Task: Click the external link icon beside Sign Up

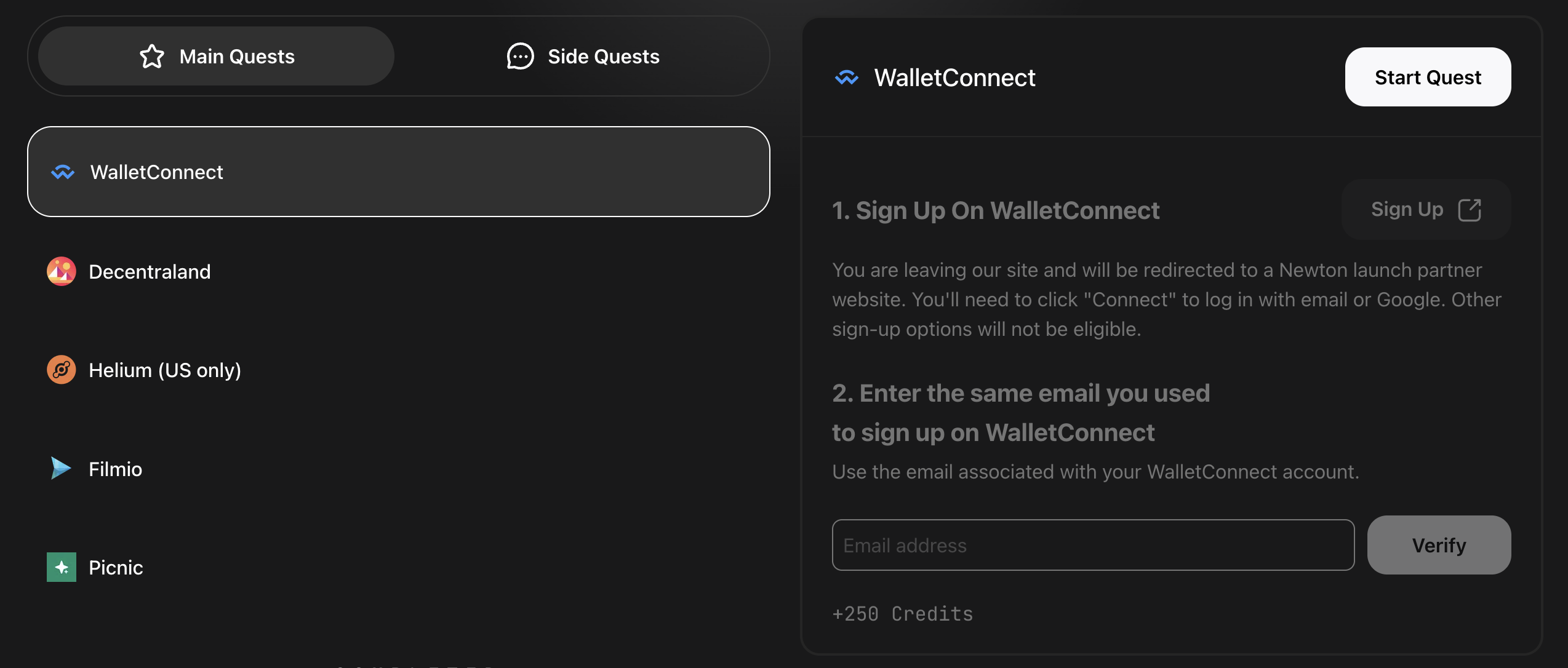Action: [1470, 210]
